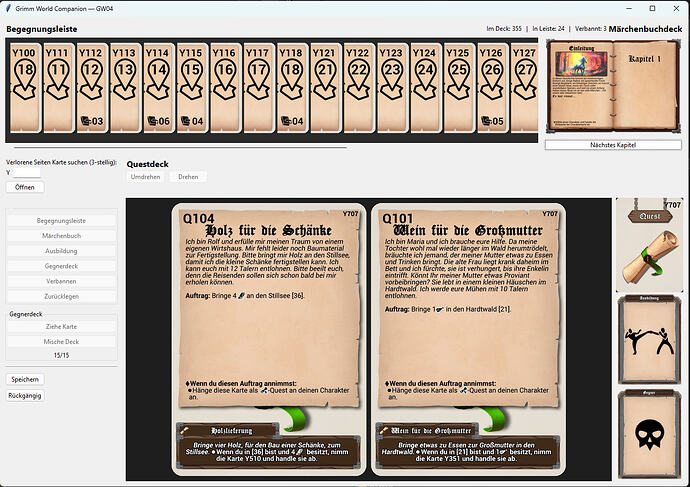Select encounter card Y114

coord(159,88)
